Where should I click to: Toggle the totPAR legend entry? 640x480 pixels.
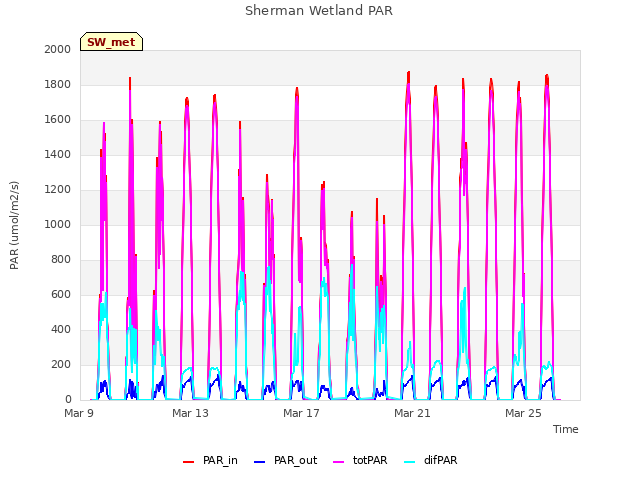point(360,460)
